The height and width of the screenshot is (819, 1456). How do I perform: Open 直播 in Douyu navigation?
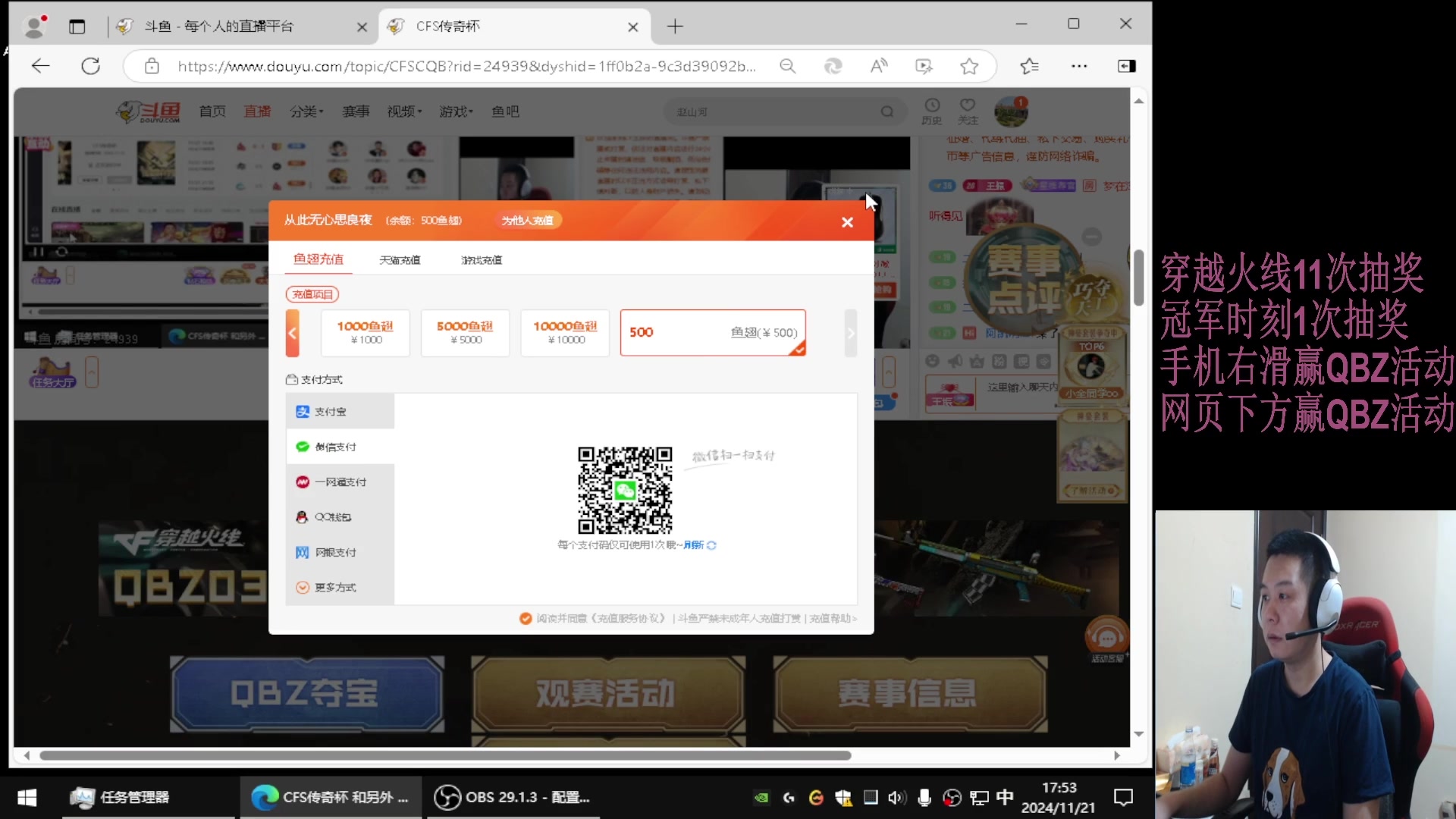click(257, 111)
